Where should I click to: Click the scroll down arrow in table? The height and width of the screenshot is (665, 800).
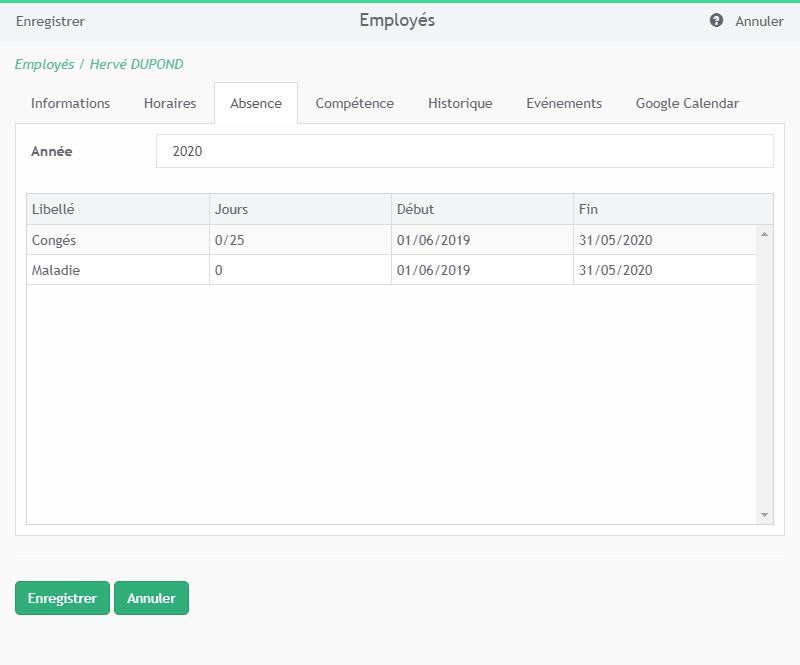[765, 515]
